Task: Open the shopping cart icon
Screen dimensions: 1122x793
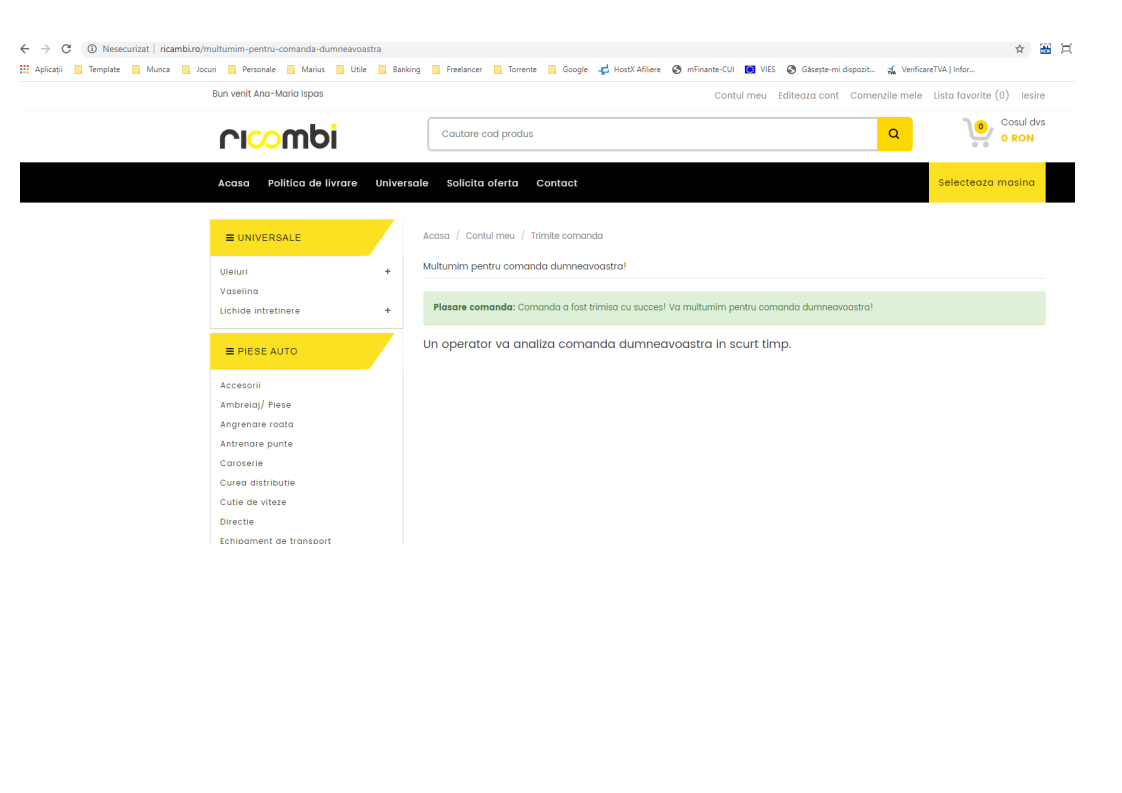Action: [977, 132]
